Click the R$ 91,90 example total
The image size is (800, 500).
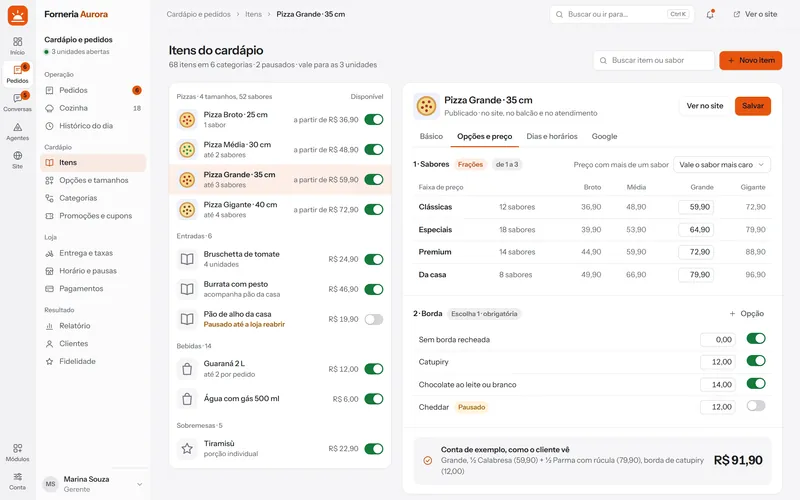[x=738, y=460]
